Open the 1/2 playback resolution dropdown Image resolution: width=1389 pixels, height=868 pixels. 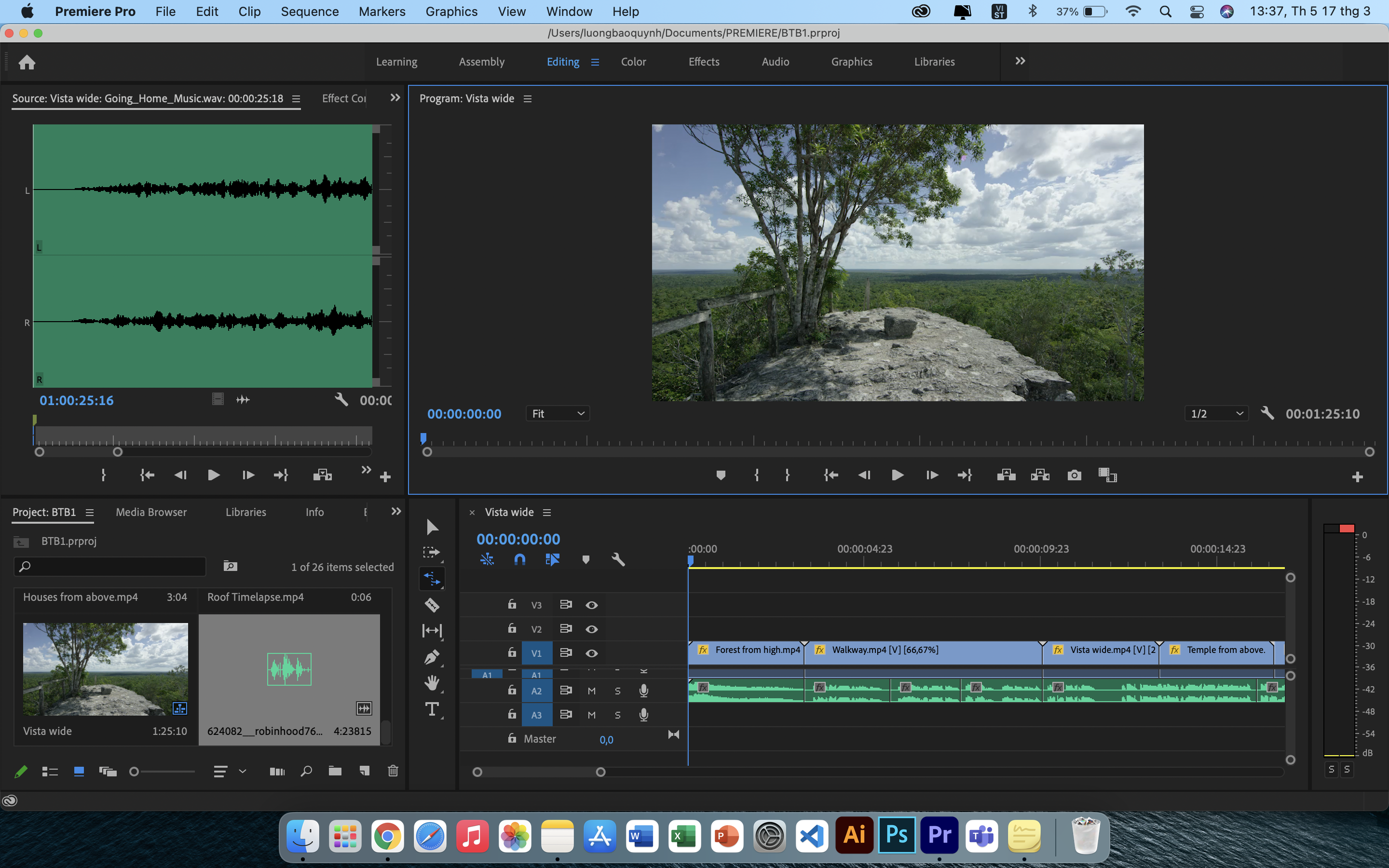click(x=1216, y=413)
